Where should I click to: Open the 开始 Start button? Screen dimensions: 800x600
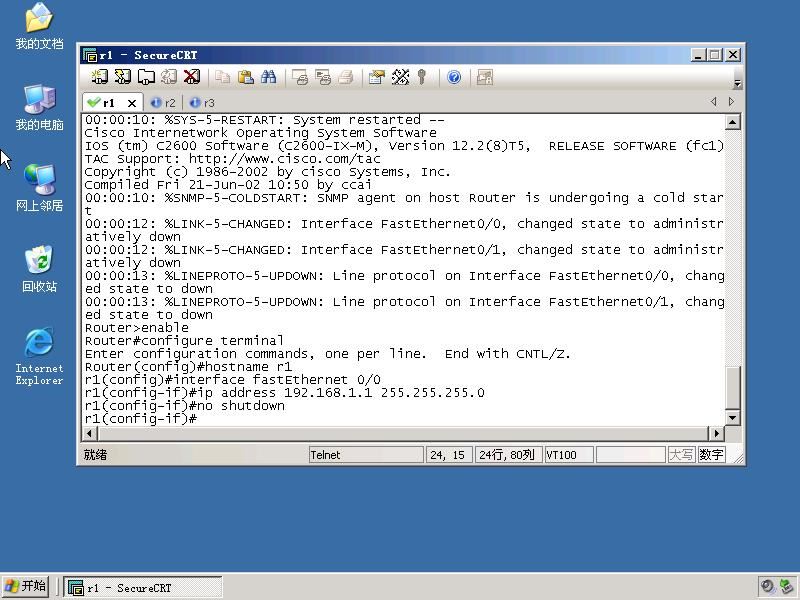26,586
